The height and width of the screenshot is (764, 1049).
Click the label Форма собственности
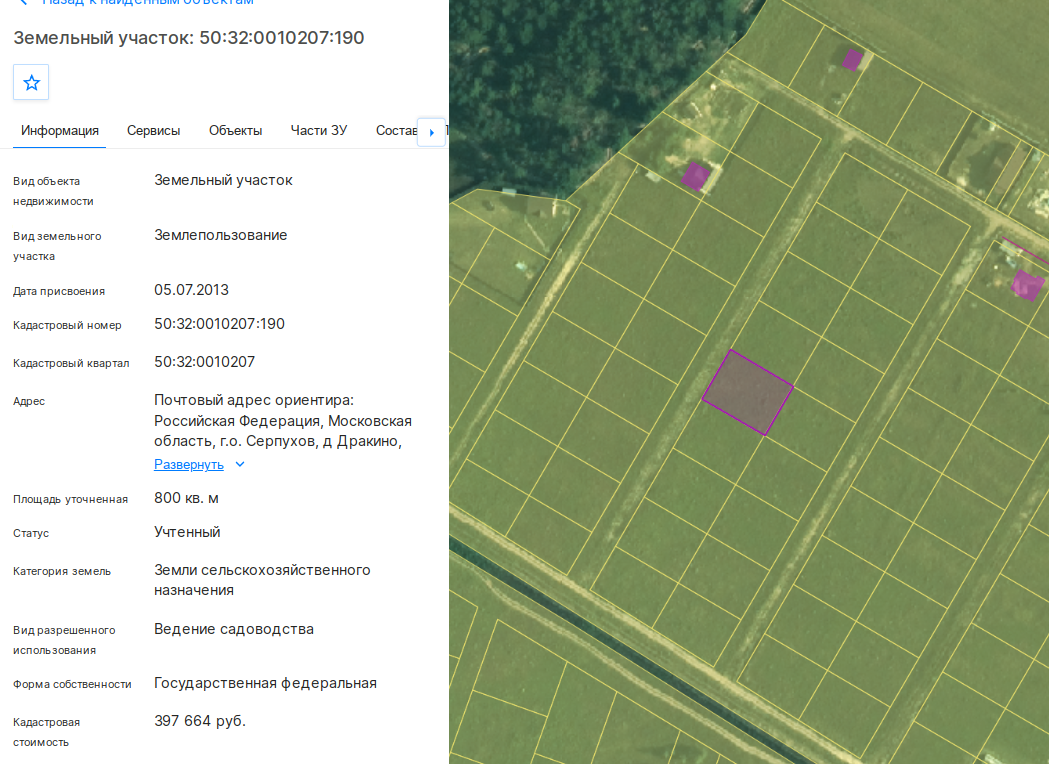point(72,684)
